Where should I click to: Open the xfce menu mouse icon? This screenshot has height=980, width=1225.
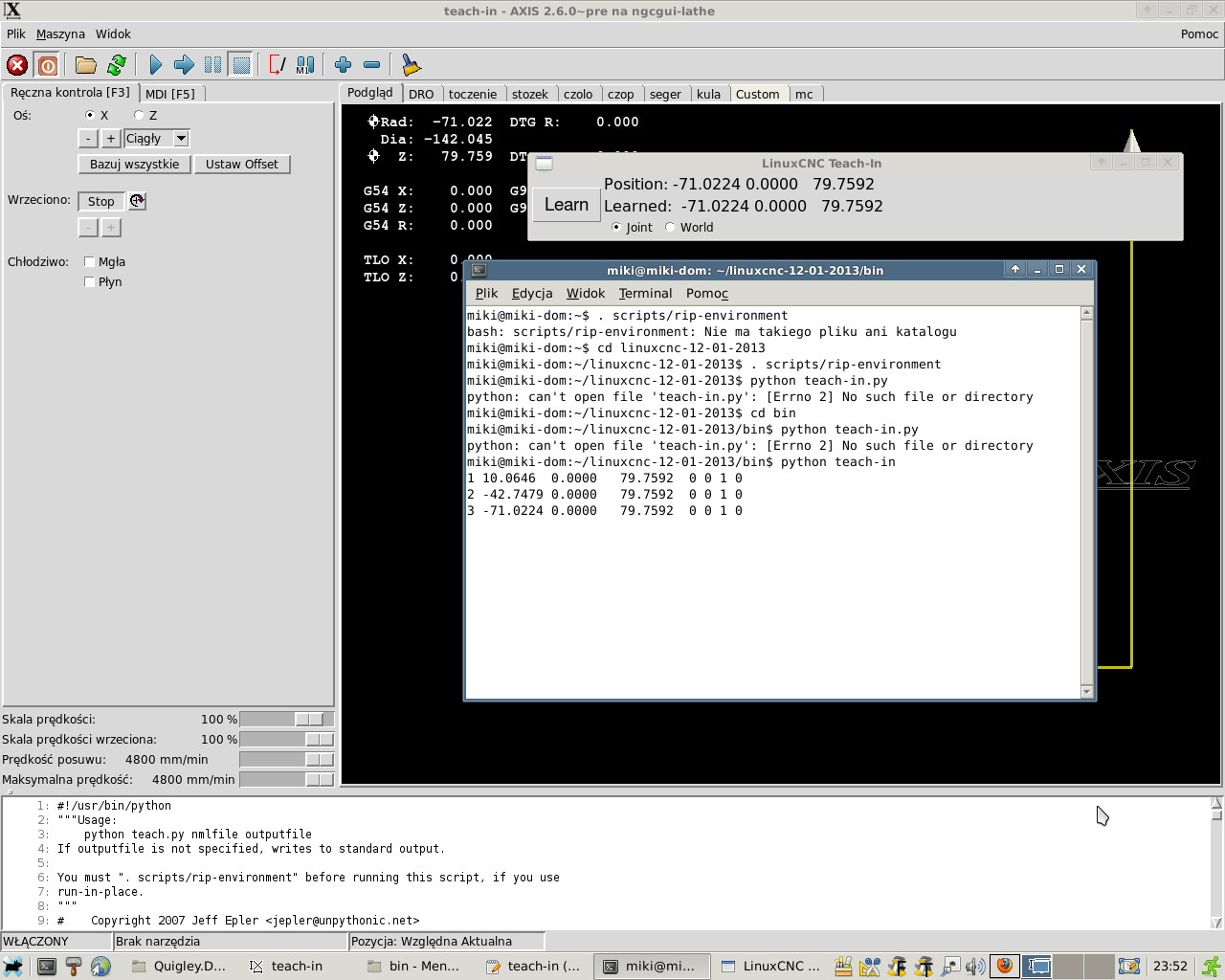point(13,967)
